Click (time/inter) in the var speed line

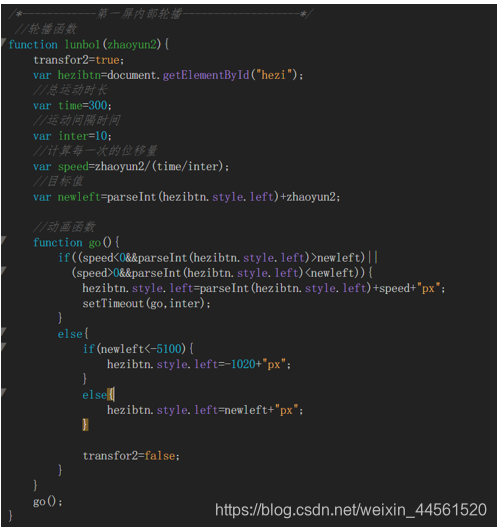[188, 166]
